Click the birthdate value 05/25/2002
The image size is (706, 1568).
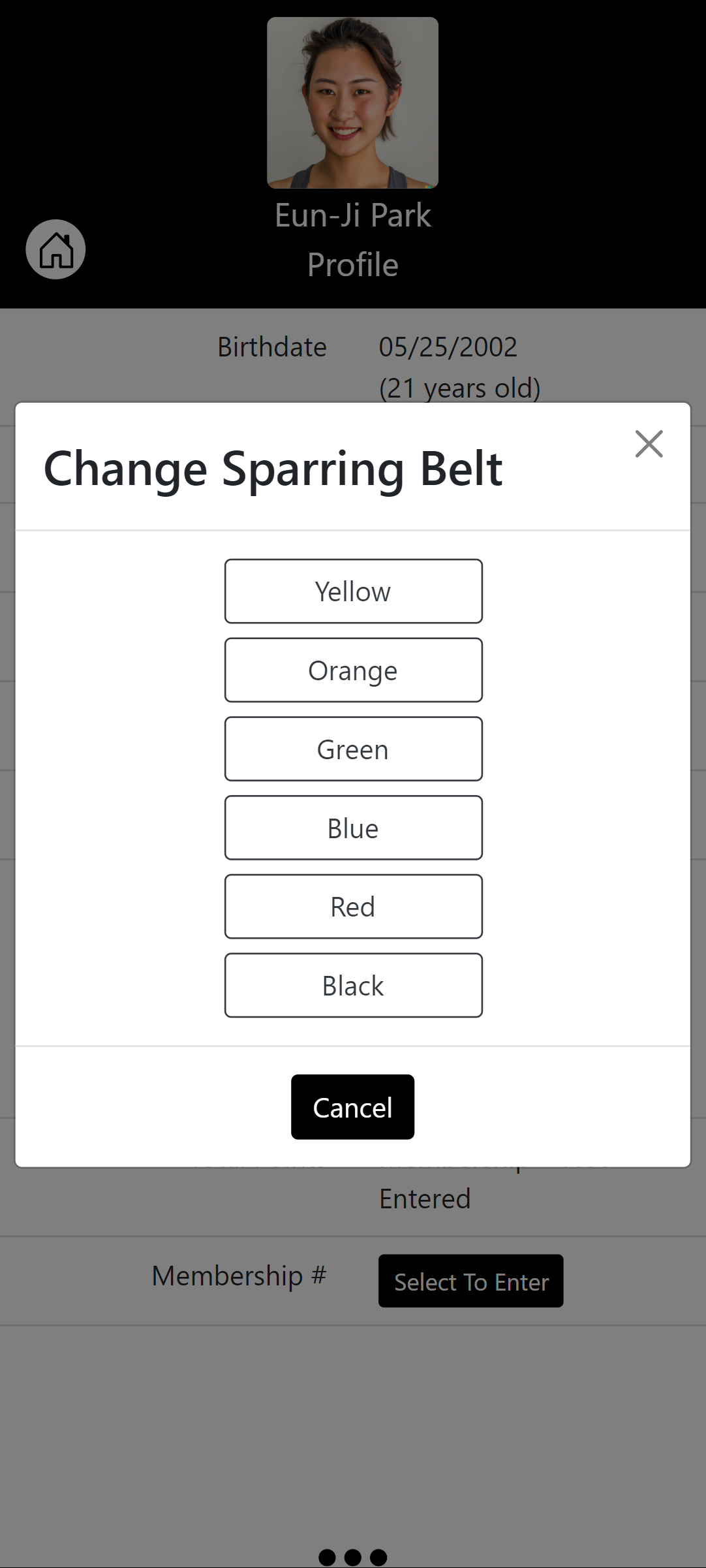tap(448, 347)
